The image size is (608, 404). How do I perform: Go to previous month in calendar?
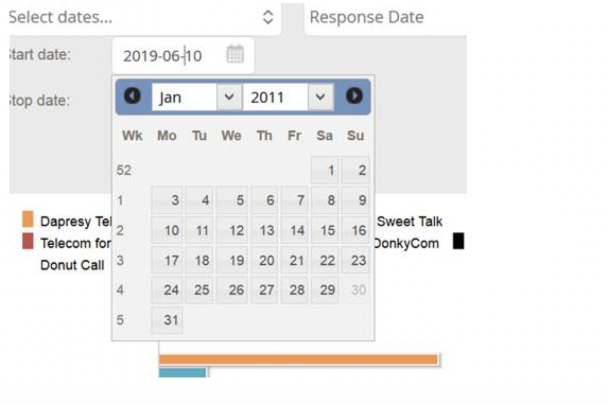point(132,96)
